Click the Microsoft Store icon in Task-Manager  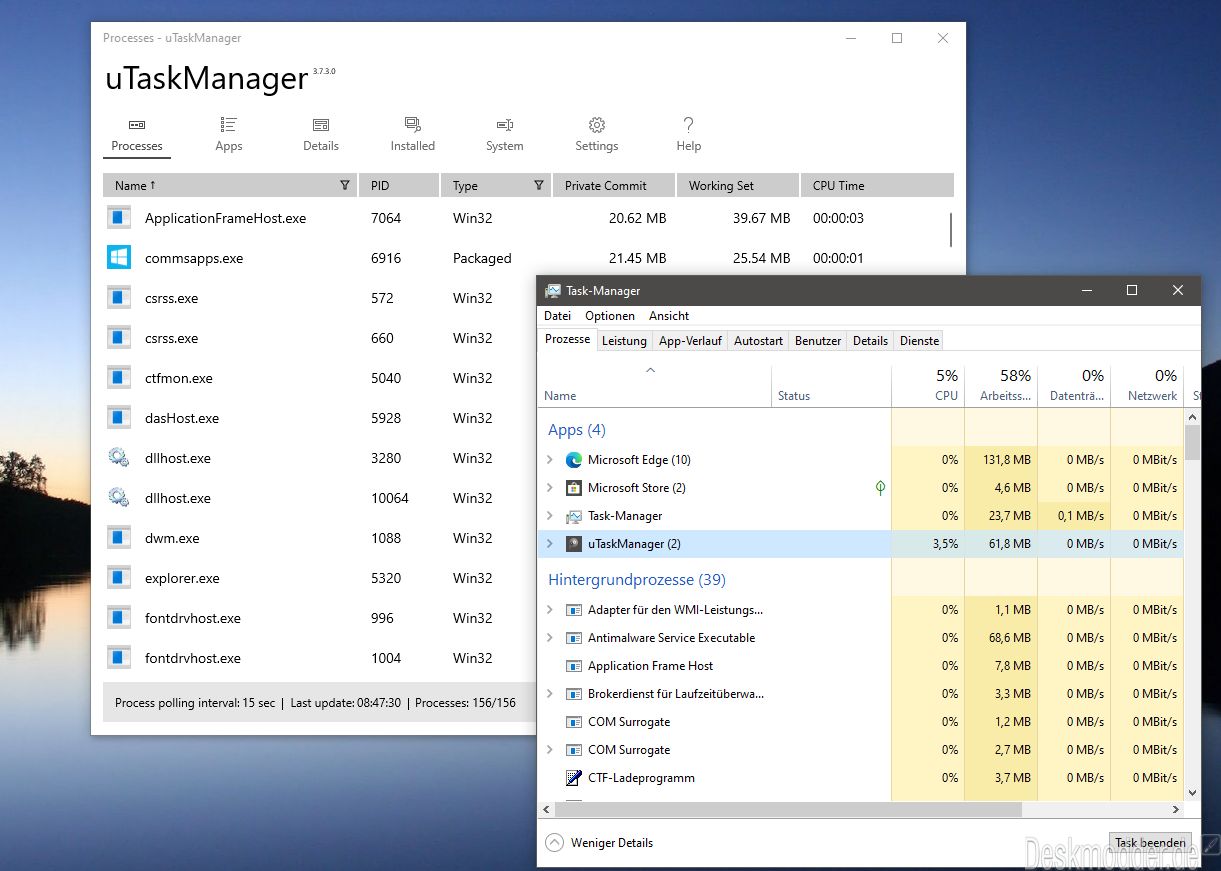574,488
